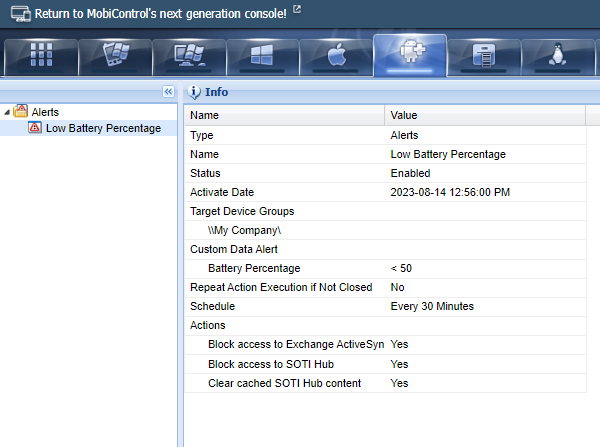Screen dimensions: 600x447
Task: Click the Name column header
Action: (284, 115)
